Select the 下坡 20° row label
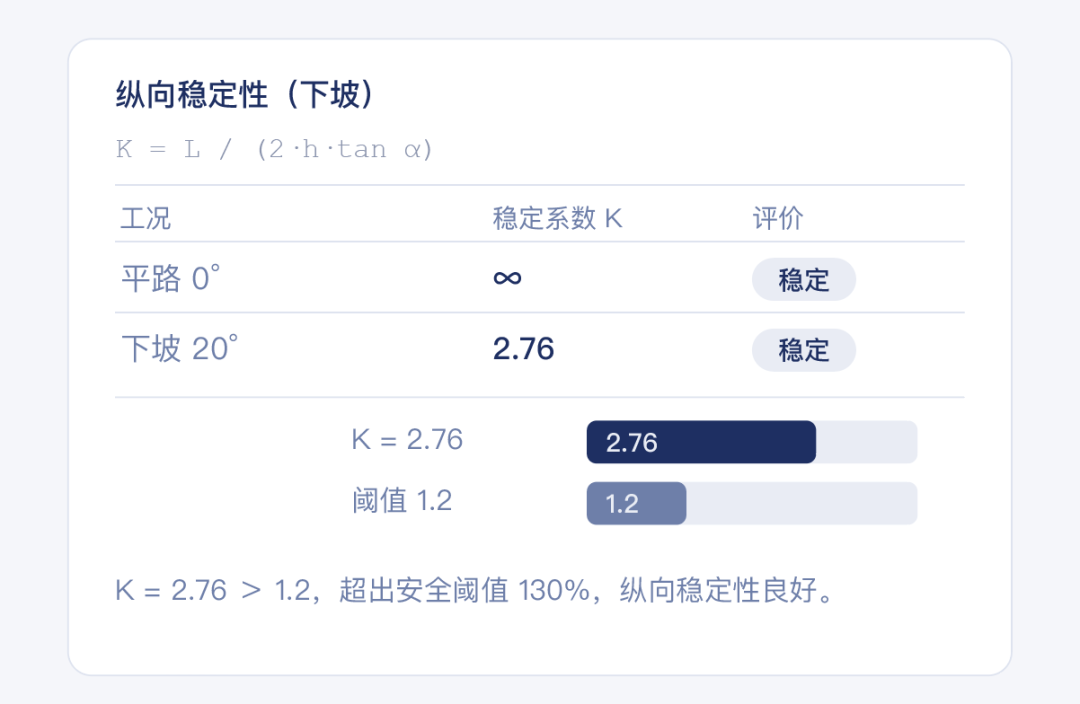The width and height of the screenshot is (1080, 704). point(180,349)
